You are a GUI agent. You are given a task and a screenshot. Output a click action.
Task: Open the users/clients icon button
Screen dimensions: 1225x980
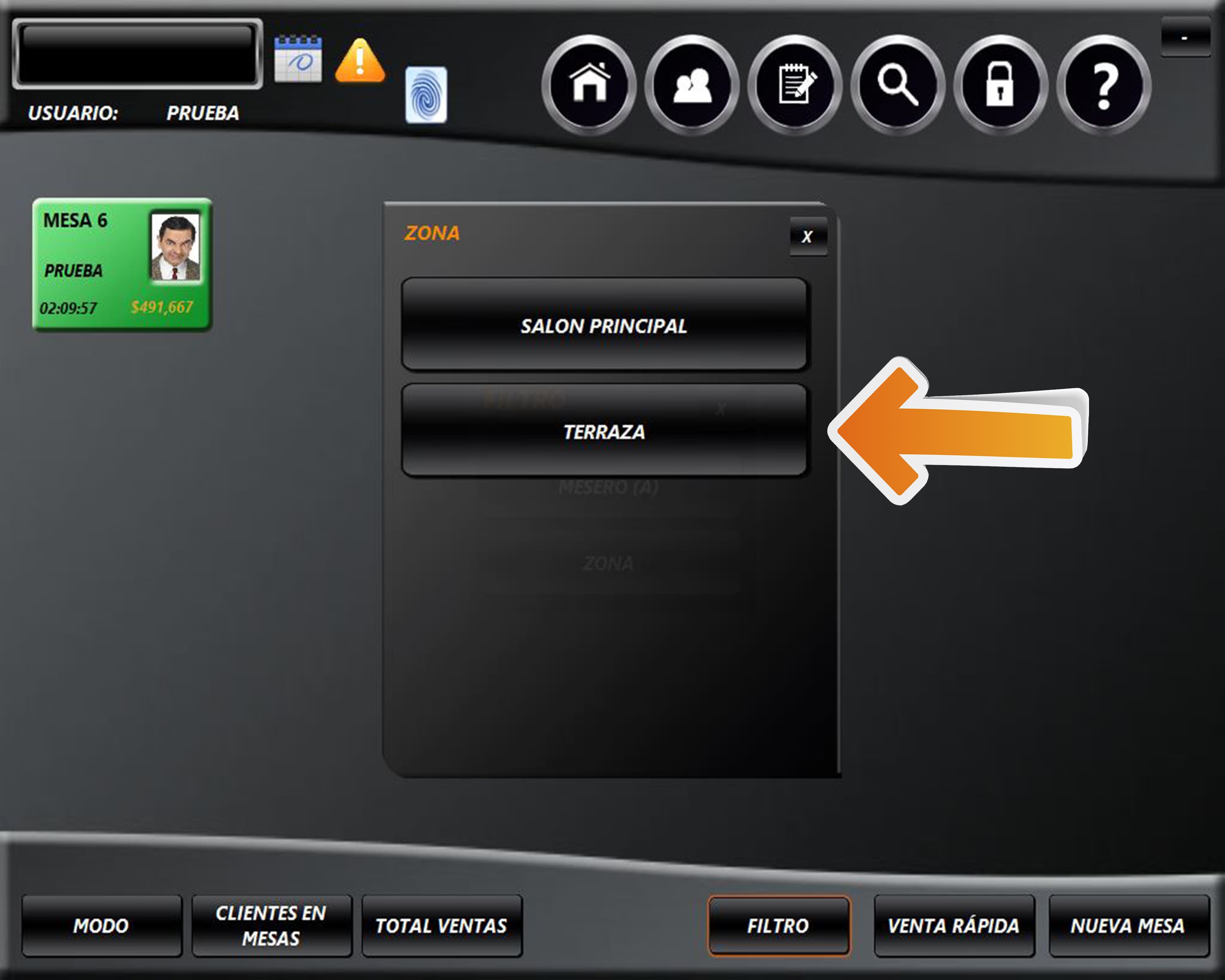692,85
